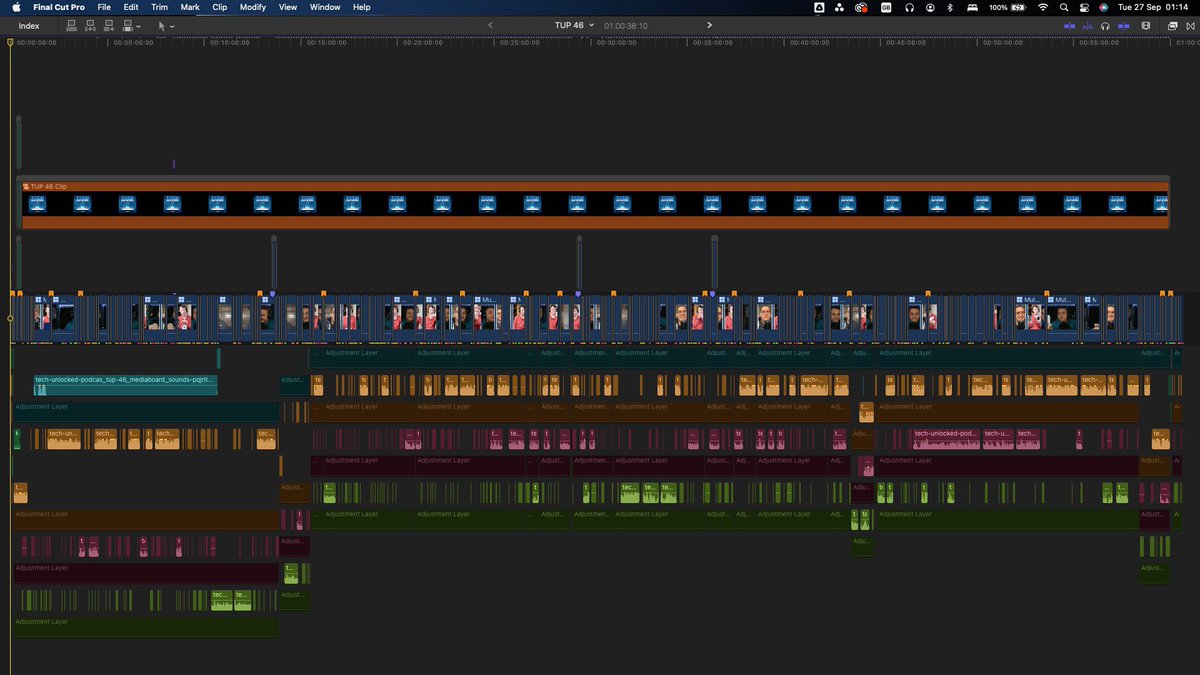Screen dimensions: 1200x675
Task: Open the Modify menu
Action: (x=252, y=7)
